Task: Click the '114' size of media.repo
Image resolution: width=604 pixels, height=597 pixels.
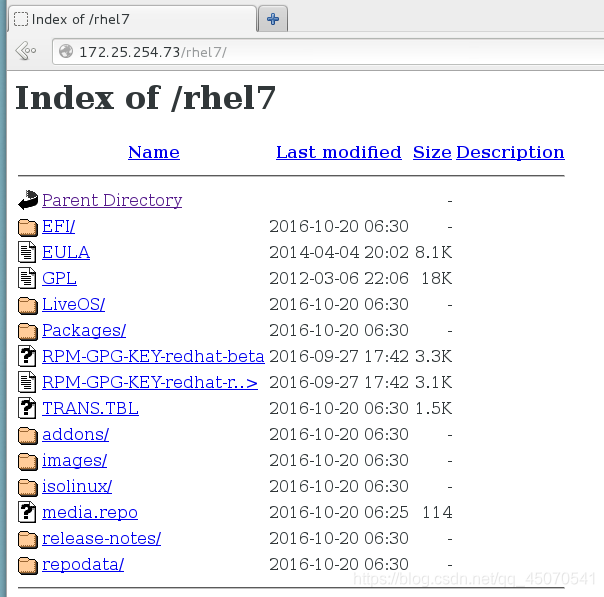Action: (x=437, y=512)
